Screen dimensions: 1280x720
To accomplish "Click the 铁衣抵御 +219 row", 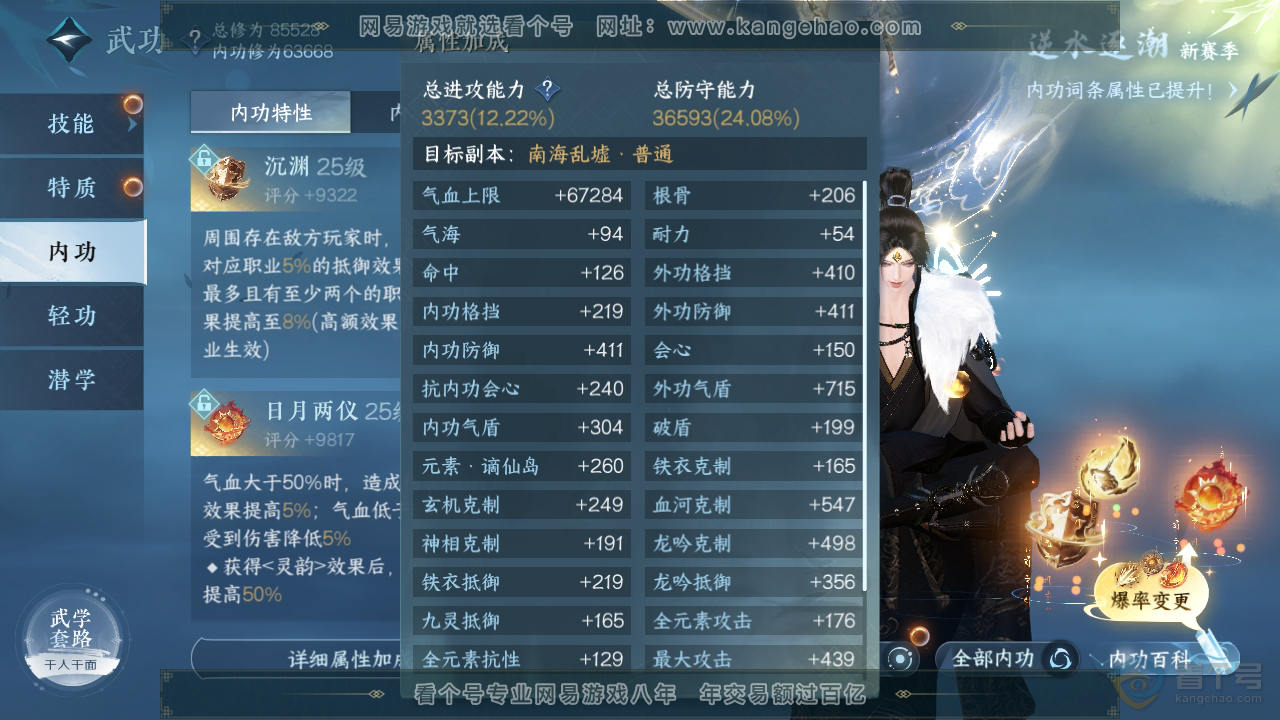I will 522,582.
